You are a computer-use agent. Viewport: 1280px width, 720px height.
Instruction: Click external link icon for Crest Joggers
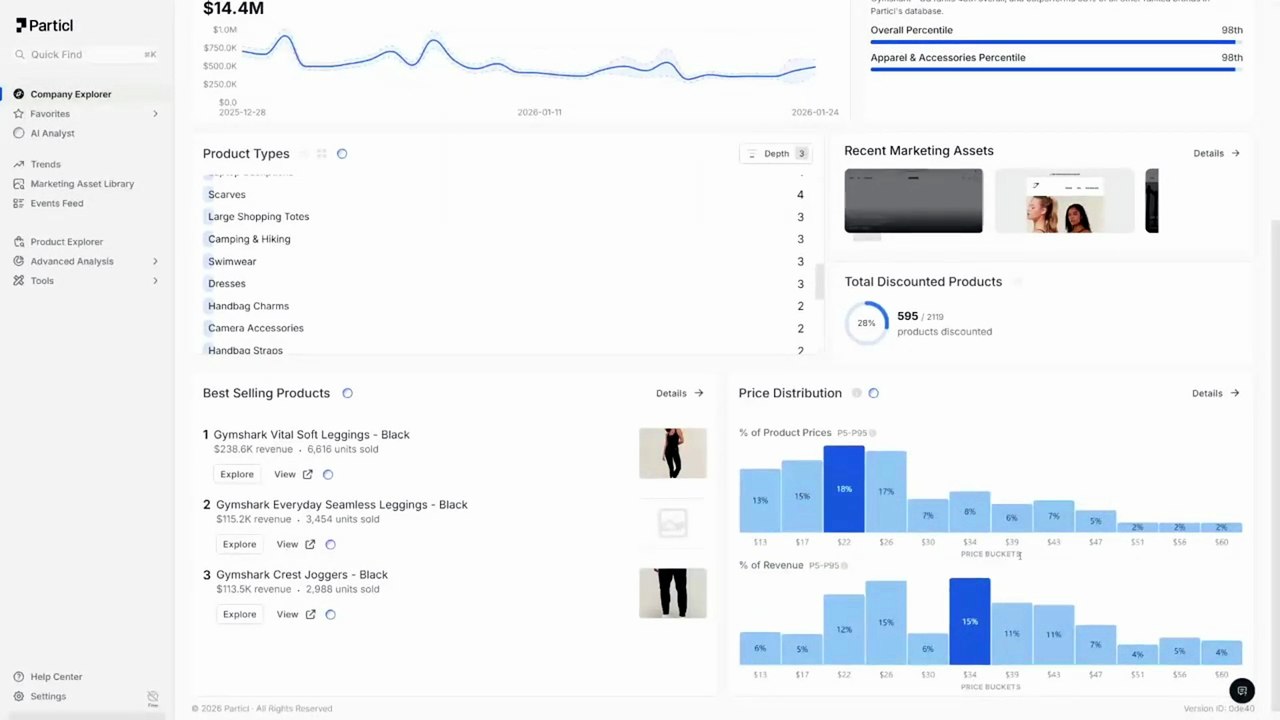(310, 614)
